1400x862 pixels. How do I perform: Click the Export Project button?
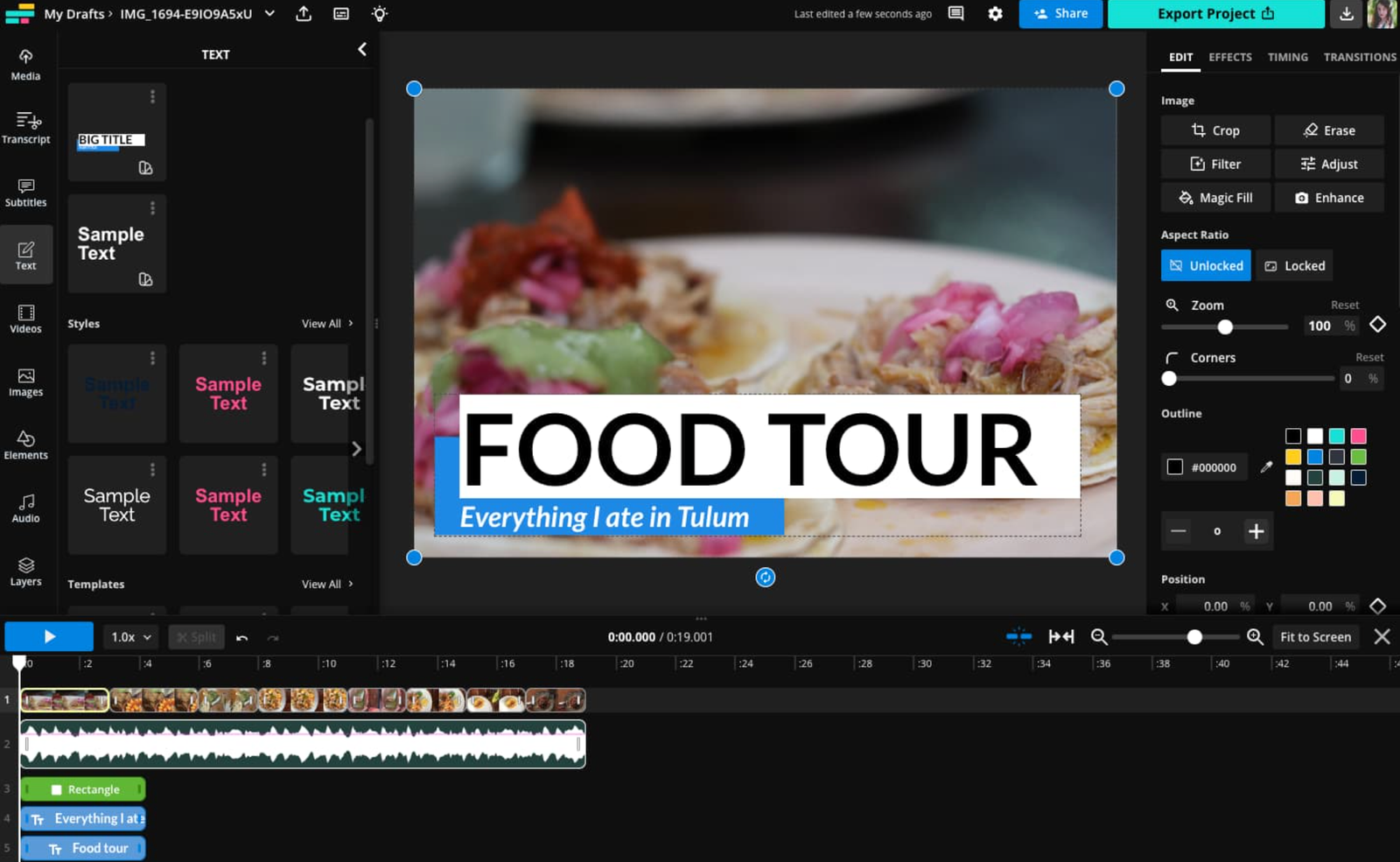coord(1215,13)
